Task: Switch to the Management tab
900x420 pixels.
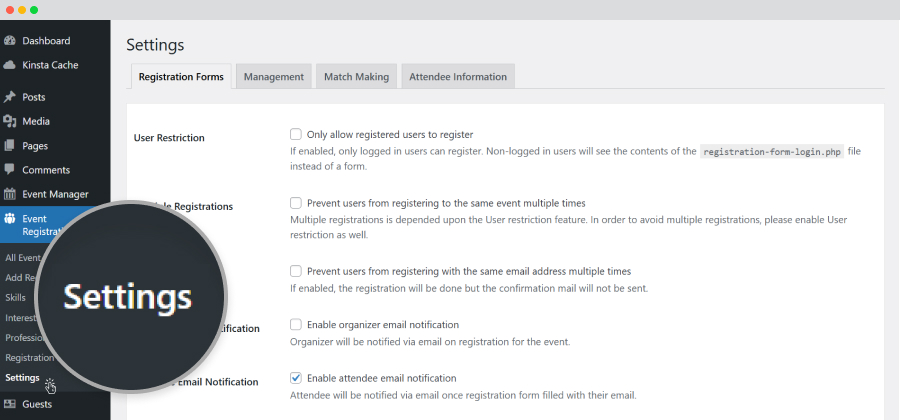Action: pyautogui.click(x=274, y=76)
